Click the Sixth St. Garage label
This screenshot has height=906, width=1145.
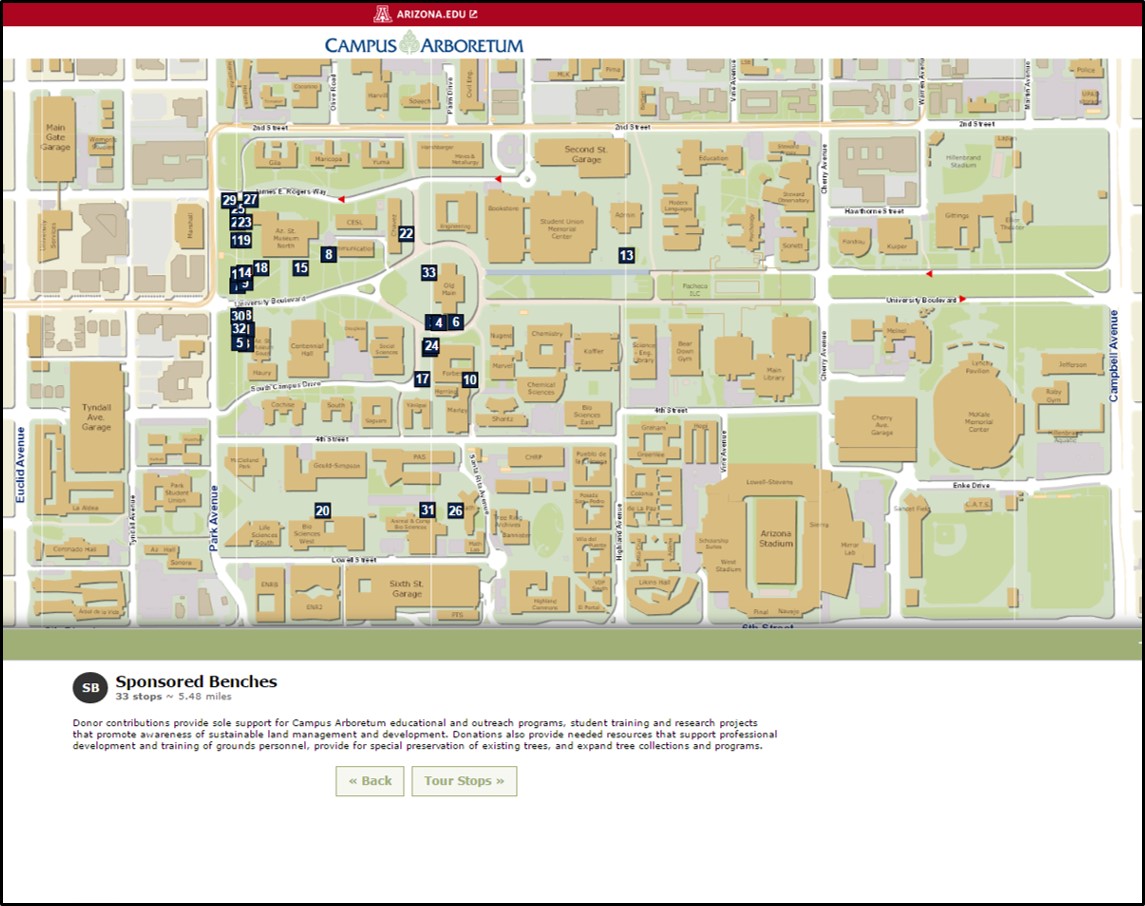(x=407, y=588)
